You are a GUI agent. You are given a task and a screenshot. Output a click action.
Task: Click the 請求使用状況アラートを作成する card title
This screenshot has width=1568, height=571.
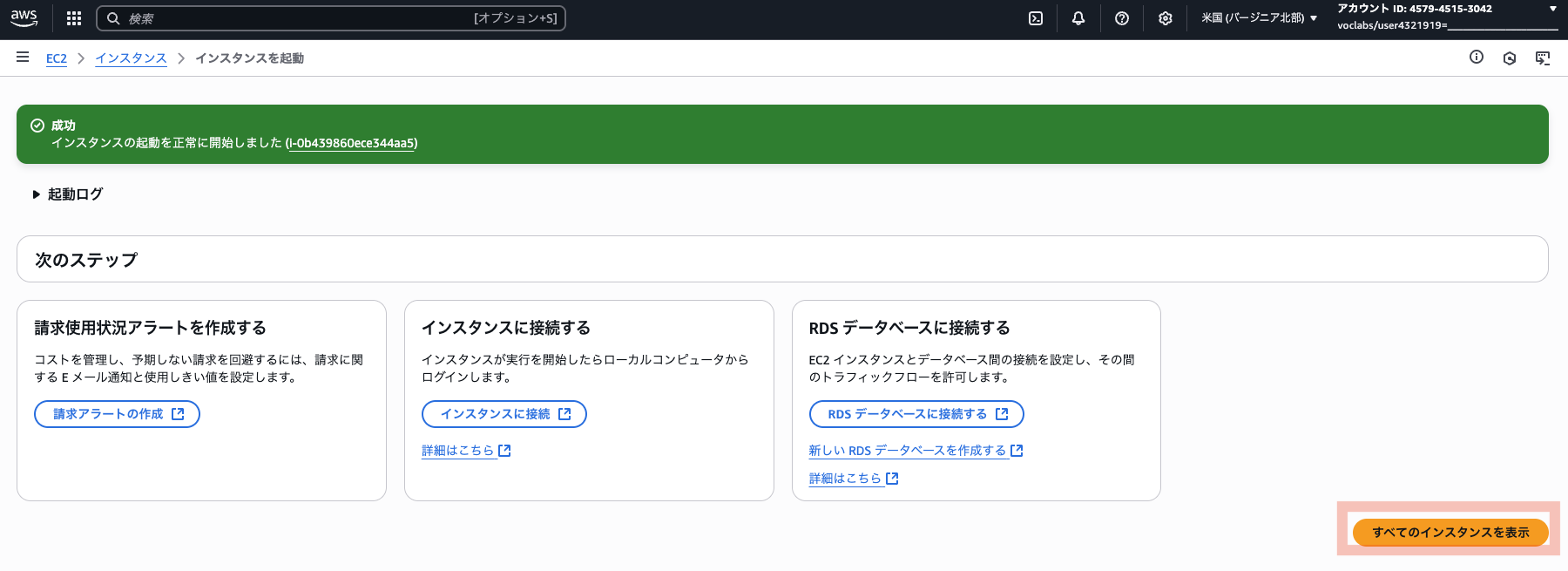coord(151,328)
